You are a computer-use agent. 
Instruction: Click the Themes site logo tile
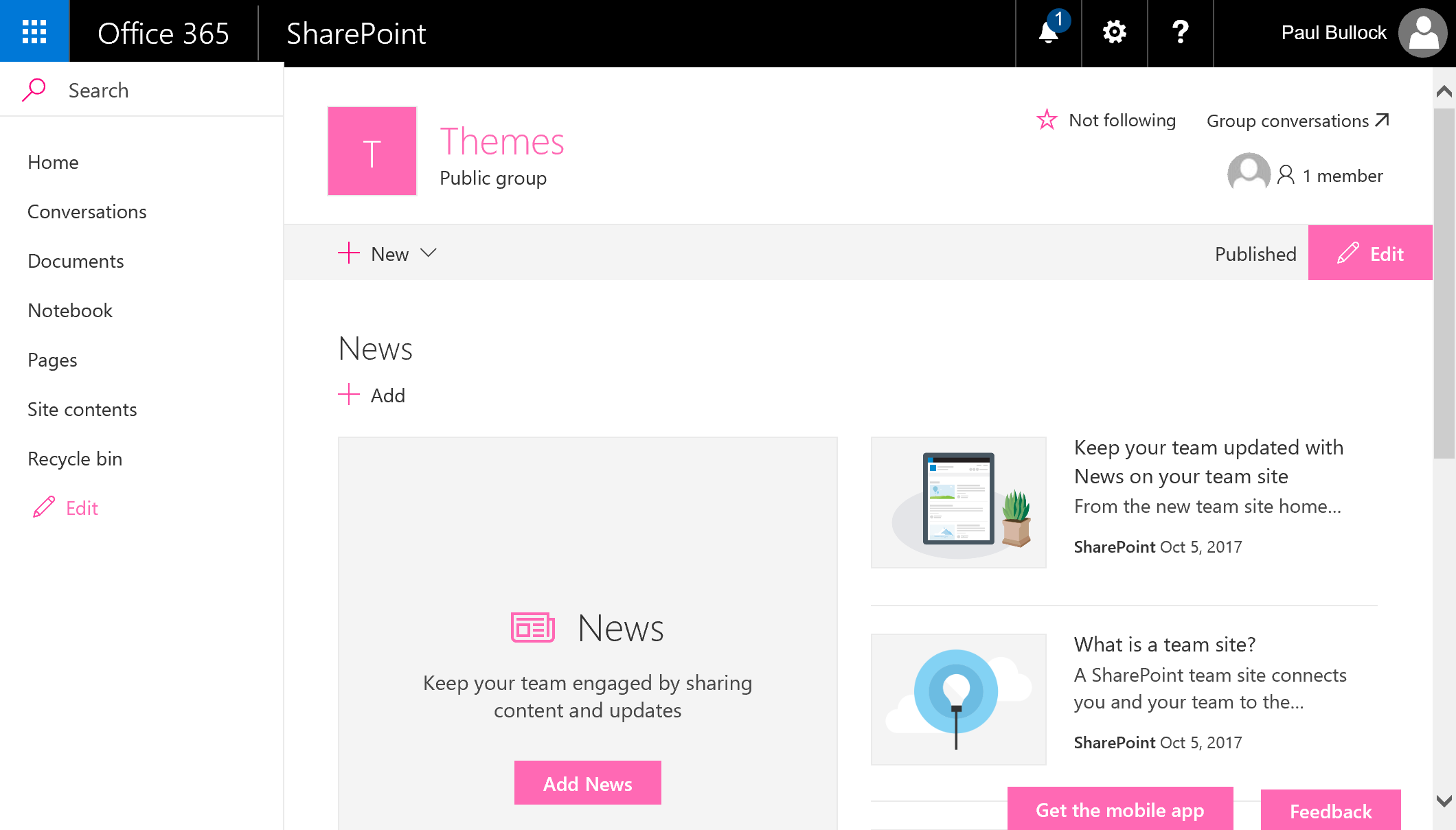click(372, 151)
